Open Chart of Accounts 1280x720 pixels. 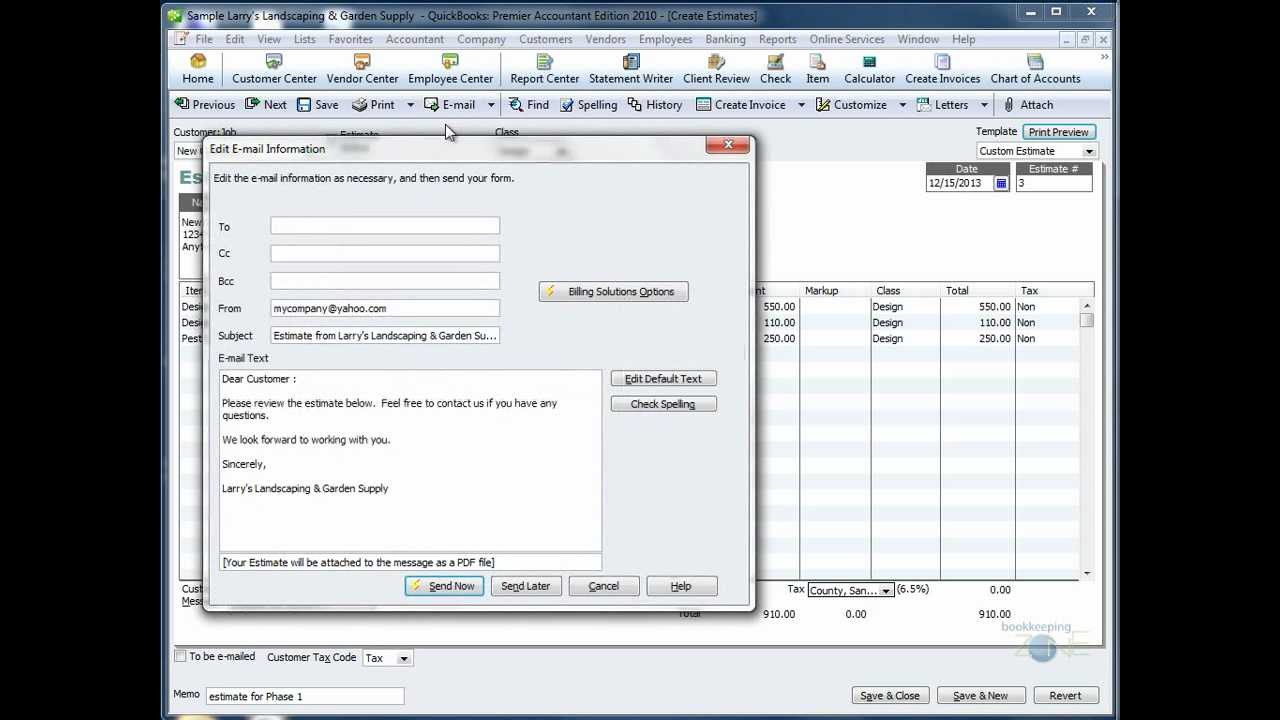click(1035, 69)
